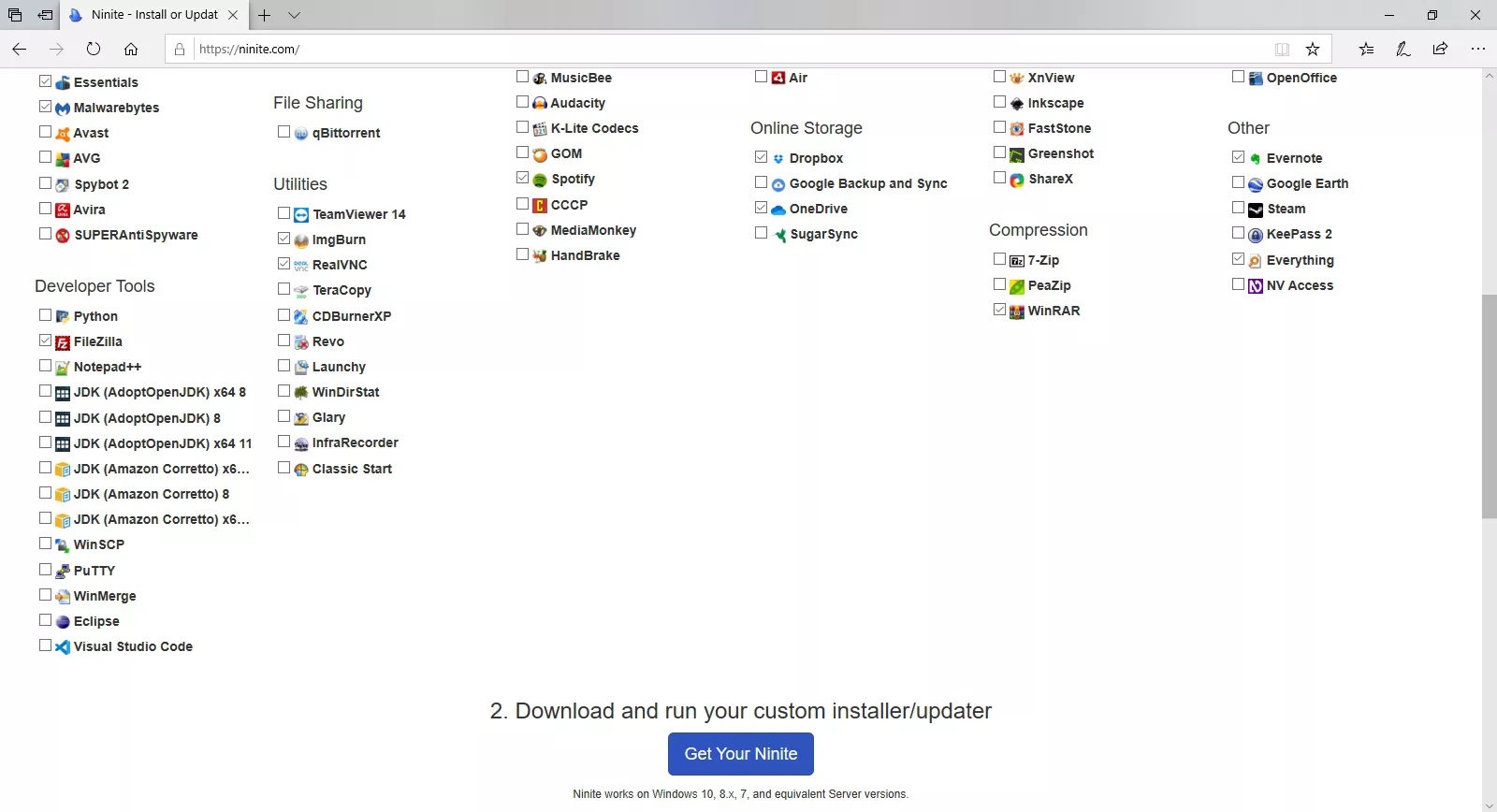Click the ShareX app icon
Image resolution: width=1497 pixels, height=812 pixels.
(1017, 180)
